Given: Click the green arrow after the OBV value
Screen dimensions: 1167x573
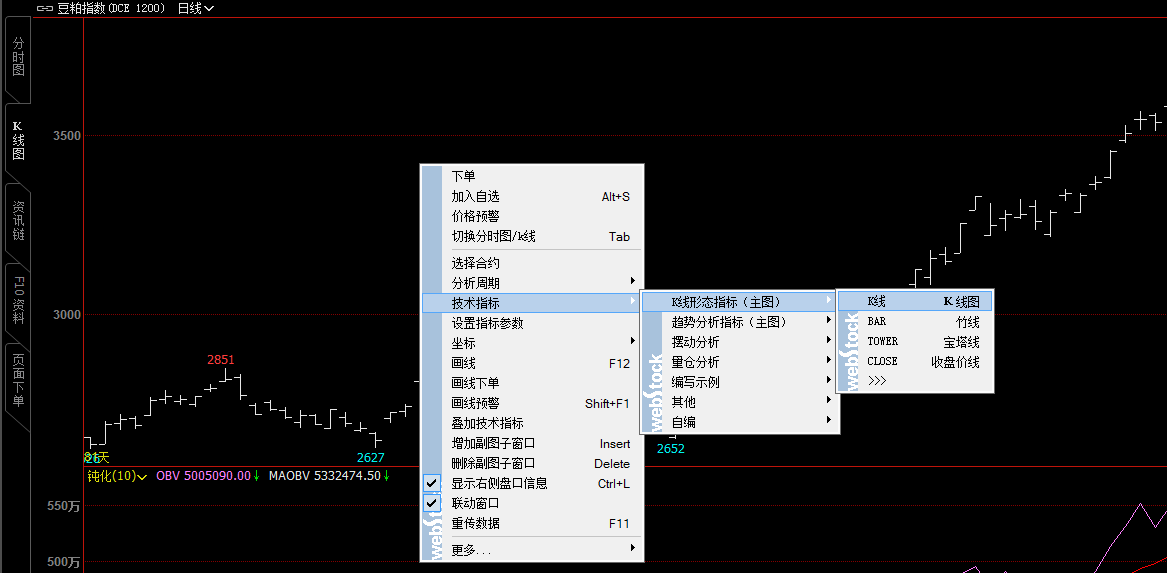Looking at the screenshot, I should pyautogui.click(x=257, y=476).
